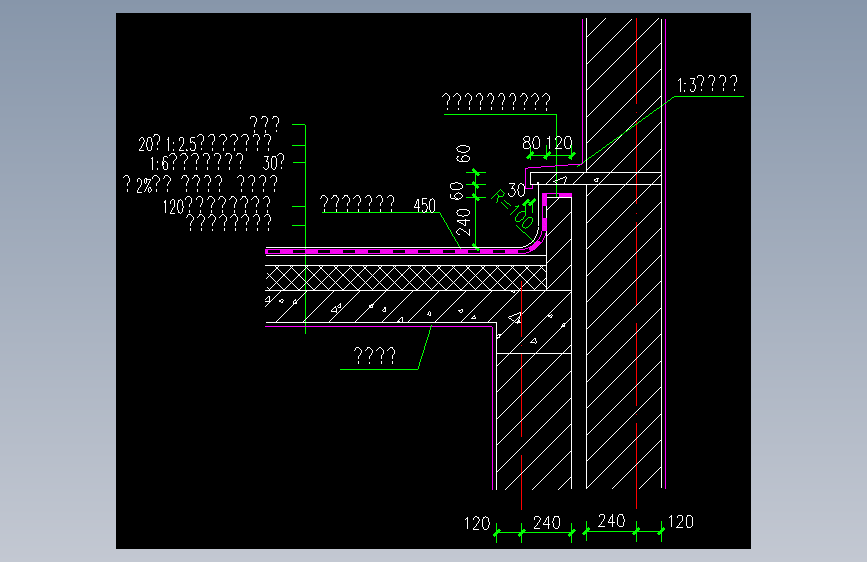Select the vertical "240" dimension text
The width and height of the screenshot is (867, 562).
(463, 222)
